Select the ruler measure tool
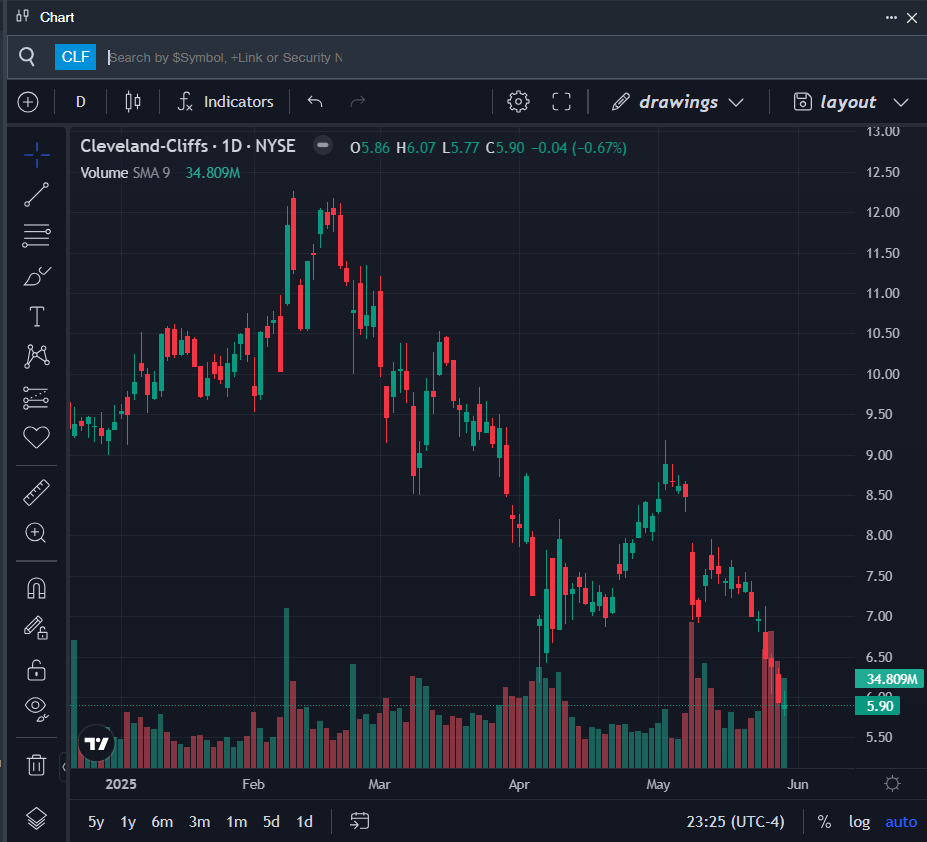The image size is (927, 842). tap(37, 493)
